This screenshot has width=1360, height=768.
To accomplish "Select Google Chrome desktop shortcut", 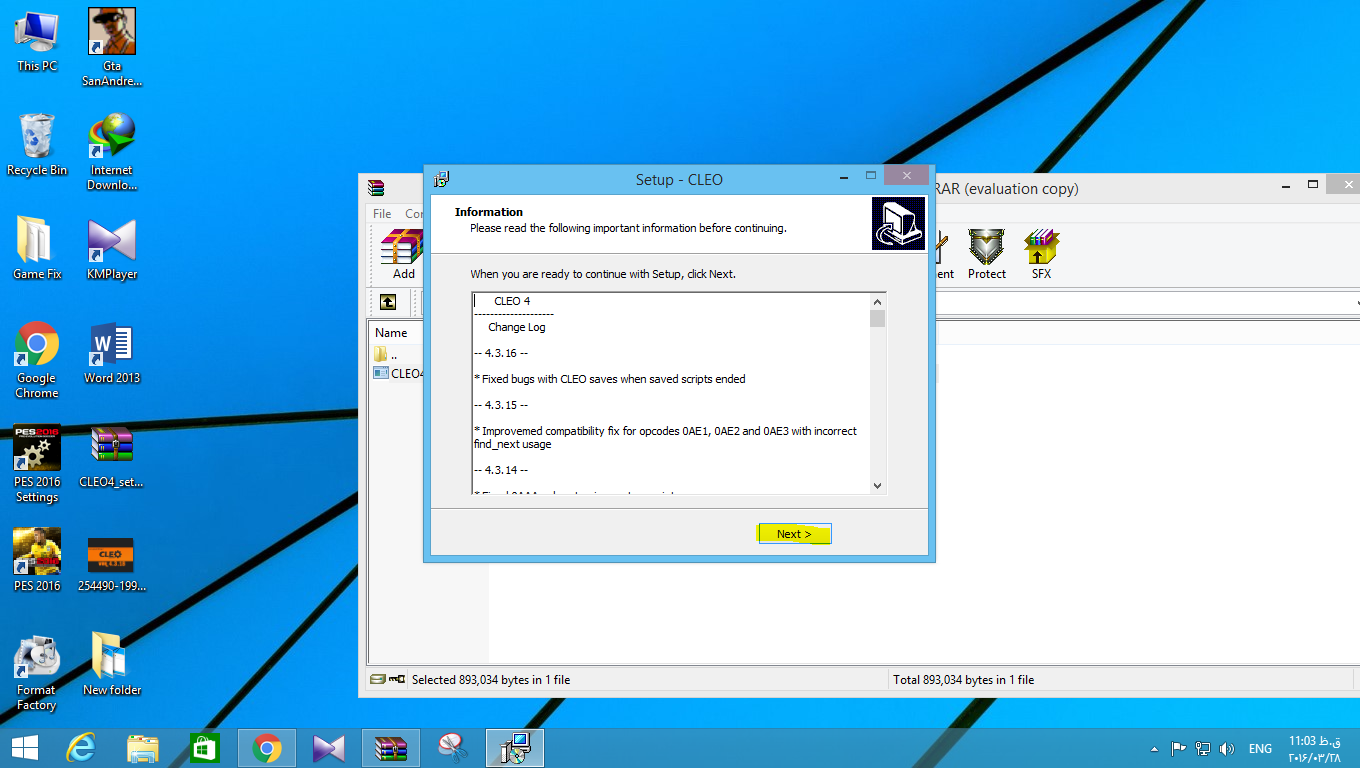I will click(37, 360).
